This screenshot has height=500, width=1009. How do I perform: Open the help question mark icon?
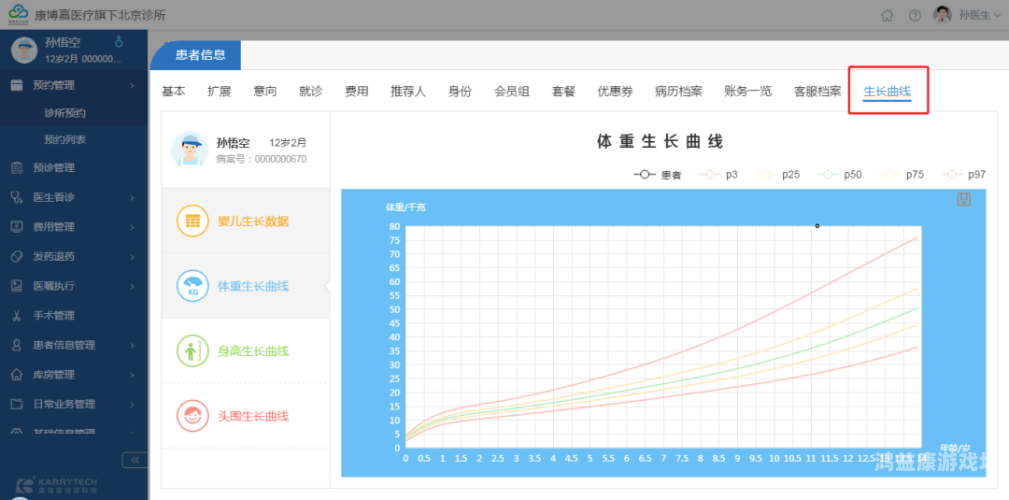pyautogui.click(x=915, y=15)
